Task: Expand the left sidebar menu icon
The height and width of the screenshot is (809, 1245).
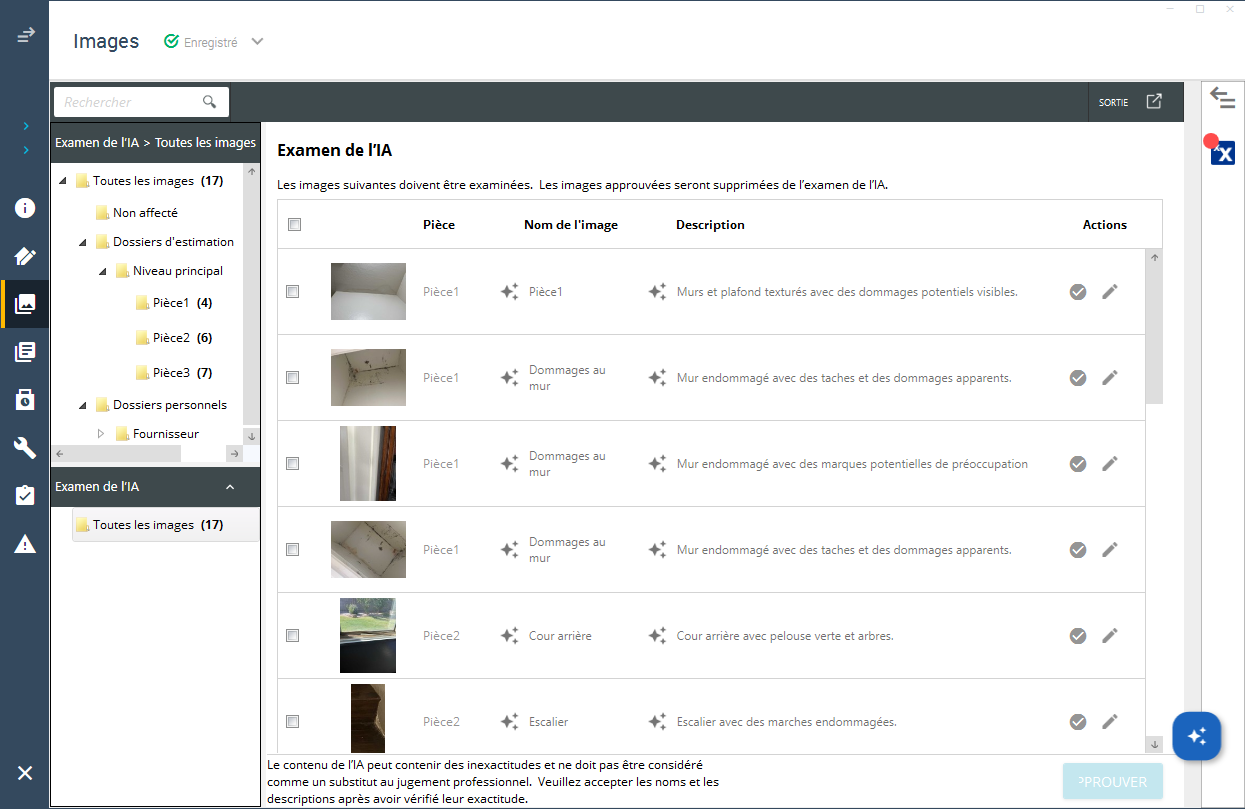Action: tap(26, 34)
